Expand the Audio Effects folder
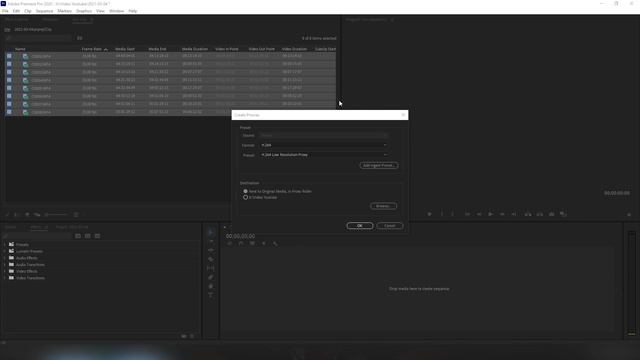Screen dimensions: 640x360 pos(4,258)
